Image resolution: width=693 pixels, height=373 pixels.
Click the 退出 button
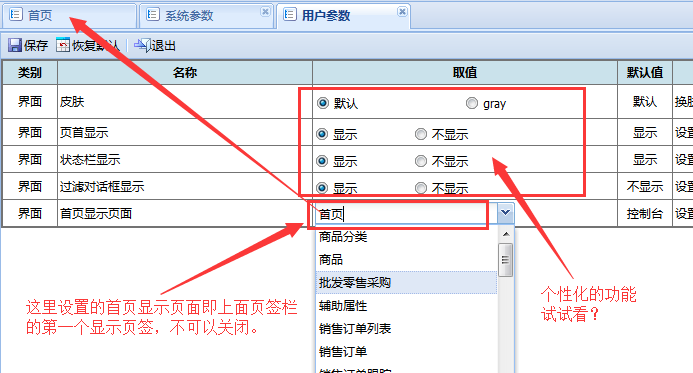[x=155, y=45]
